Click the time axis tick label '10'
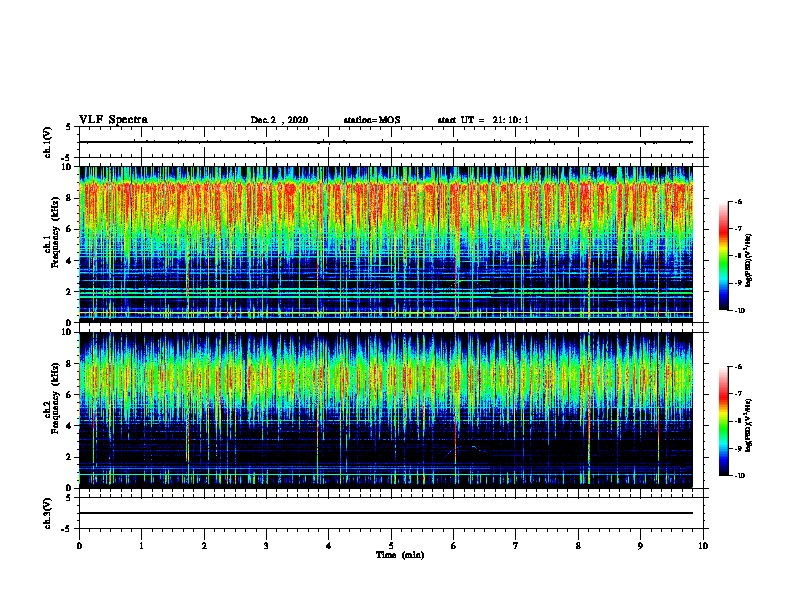792x612 pixels. pos(703,546)
